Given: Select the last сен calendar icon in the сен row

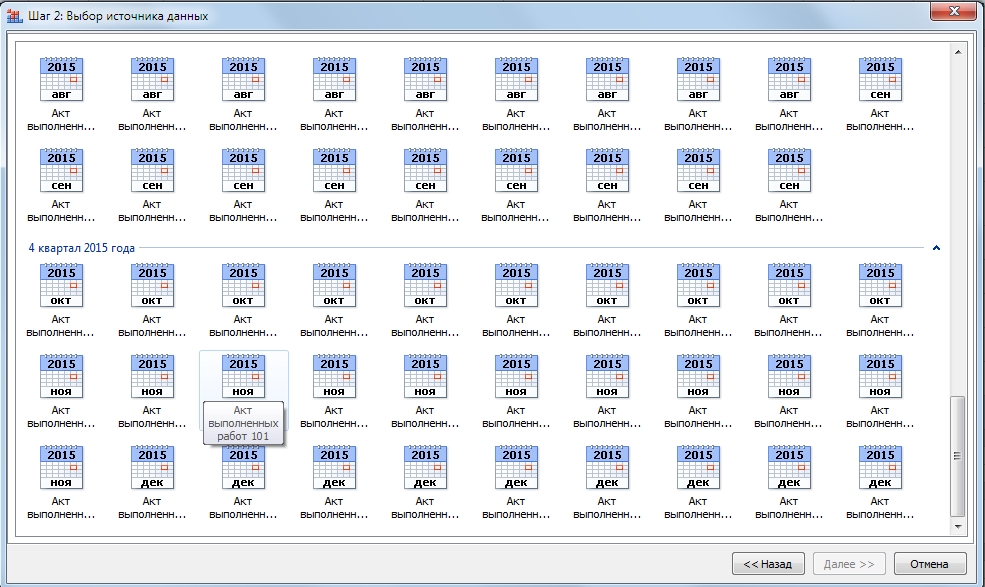Looking at the screenshot, I should coord(789,170).
